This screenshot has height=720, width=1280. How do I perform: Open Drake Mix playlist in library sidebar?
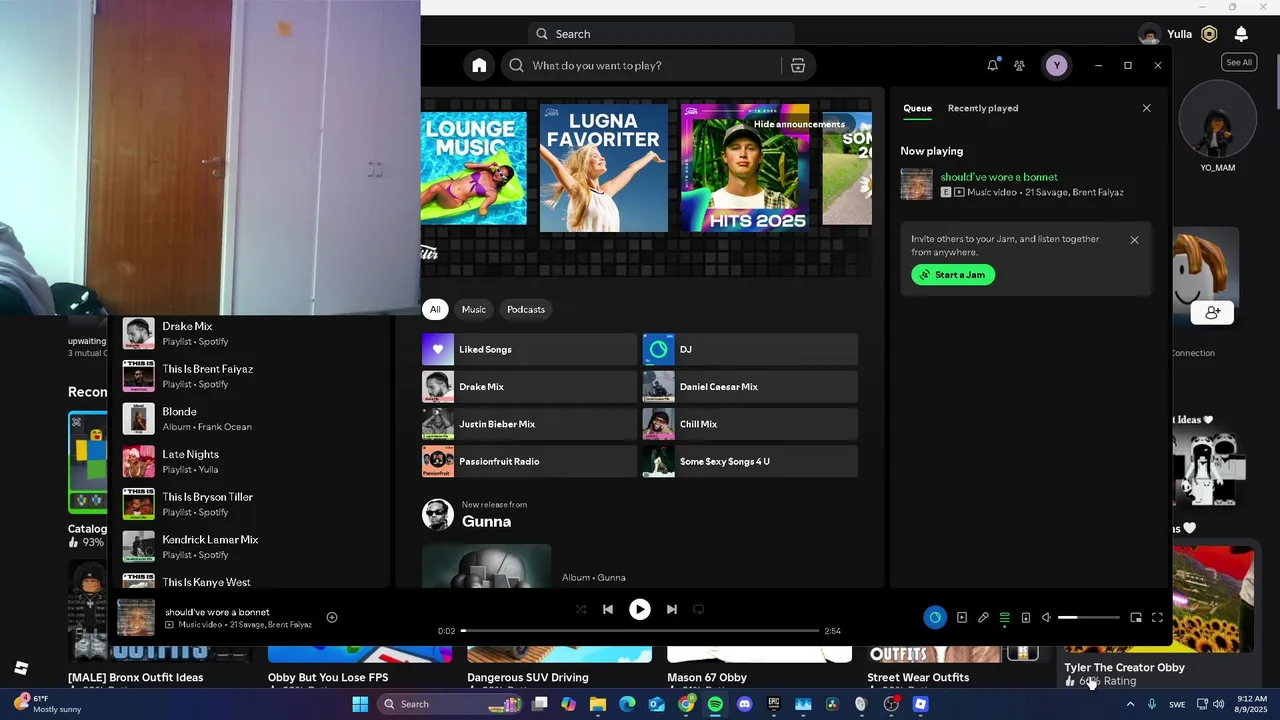coord(248,333)
